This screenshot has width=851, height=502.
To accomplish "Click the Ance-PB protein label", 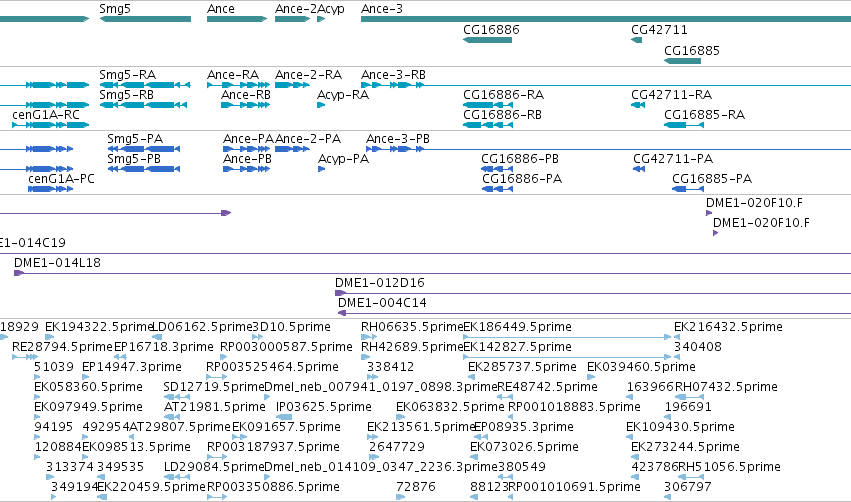I will pos(247,158).
